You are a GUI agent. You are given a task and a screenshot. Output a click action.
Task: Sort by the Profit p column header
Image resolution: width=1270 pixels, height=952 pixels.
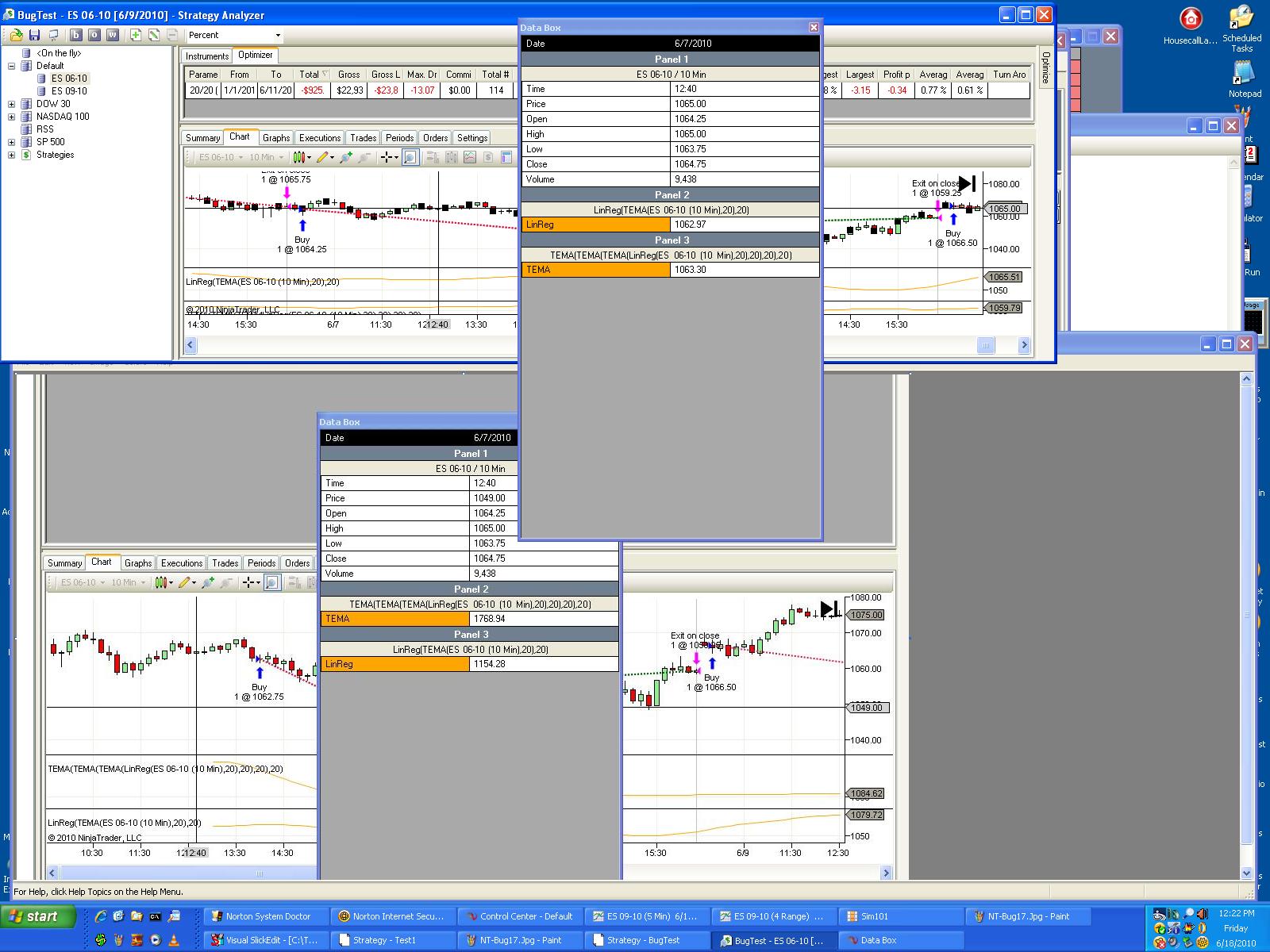coord(897,75)
